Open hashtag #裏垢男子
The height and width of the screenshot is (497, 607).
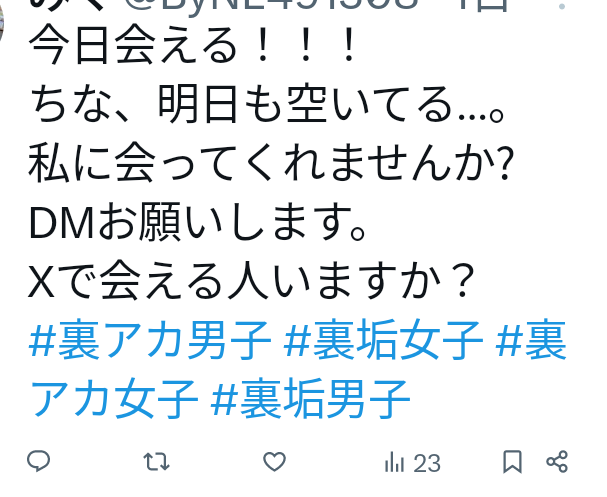coord(310,399)
